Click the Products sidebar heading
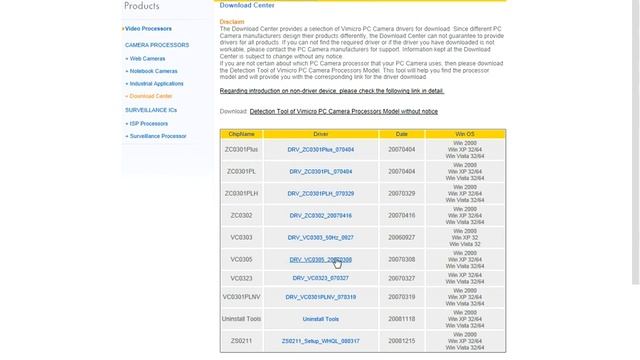The image size is (640, 360). [142, 6]
